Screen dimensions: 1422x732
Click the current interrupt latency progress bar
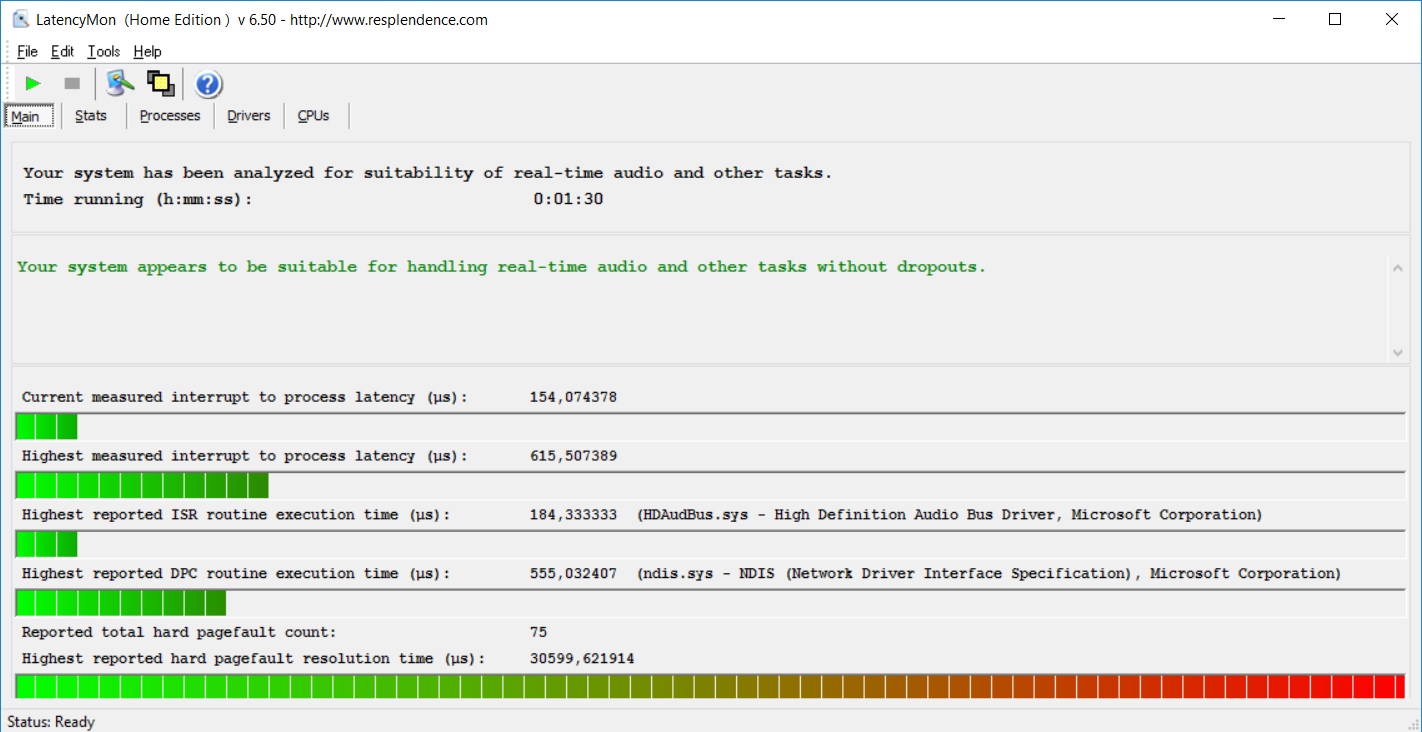point(710,426)
